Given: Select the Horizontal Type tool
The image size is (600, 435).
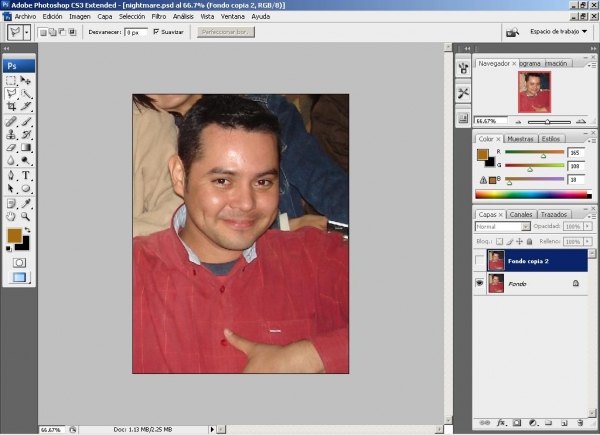Looking at the screenshot, I should click(x=26, y=175).
